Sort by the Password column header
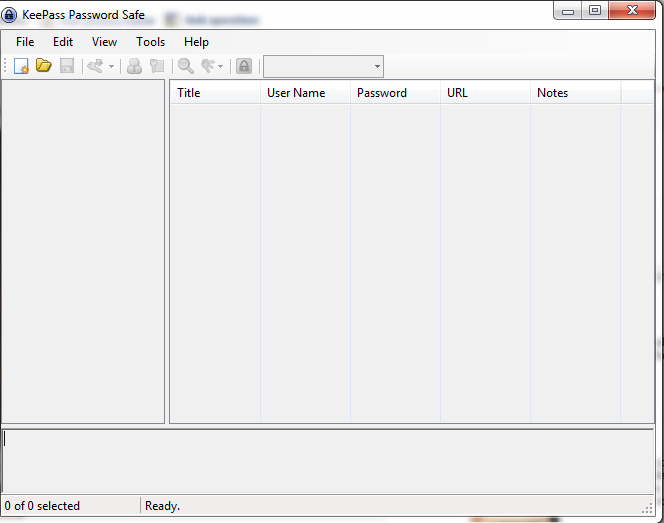 pos(396,93)
